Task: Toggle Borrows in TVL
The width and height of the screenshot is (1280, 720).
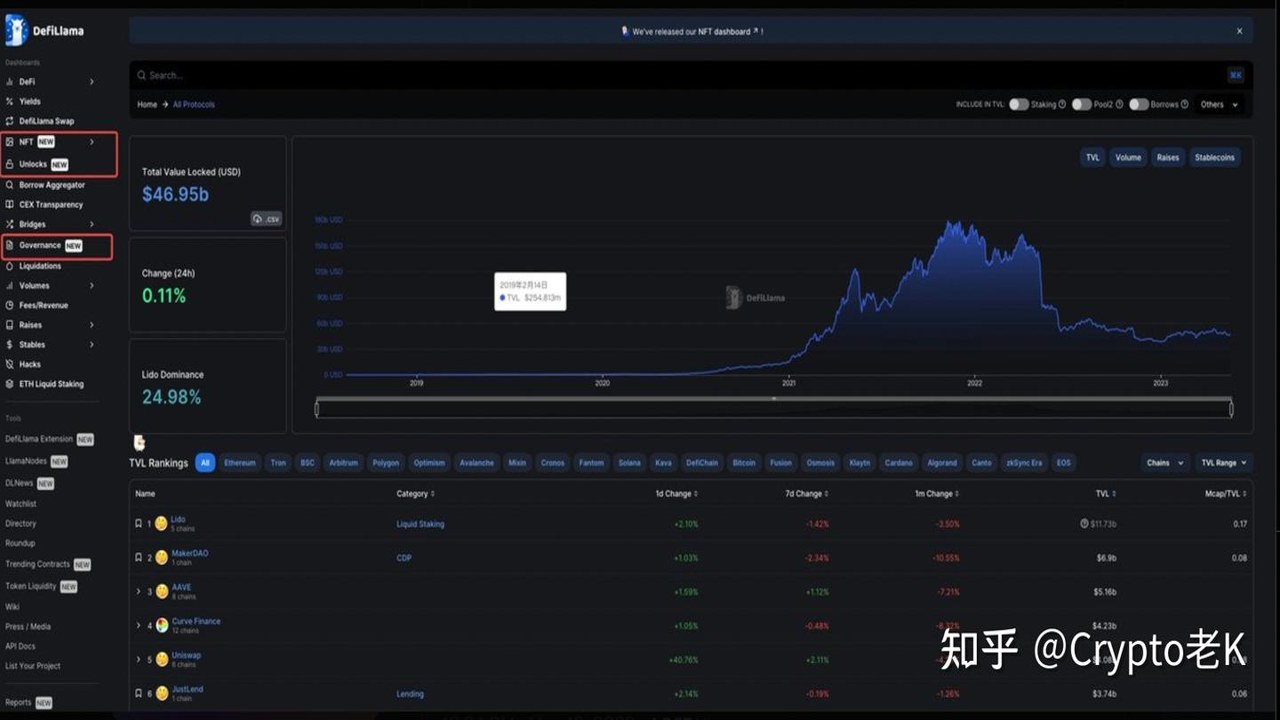Action: [x=1139, y=104]
